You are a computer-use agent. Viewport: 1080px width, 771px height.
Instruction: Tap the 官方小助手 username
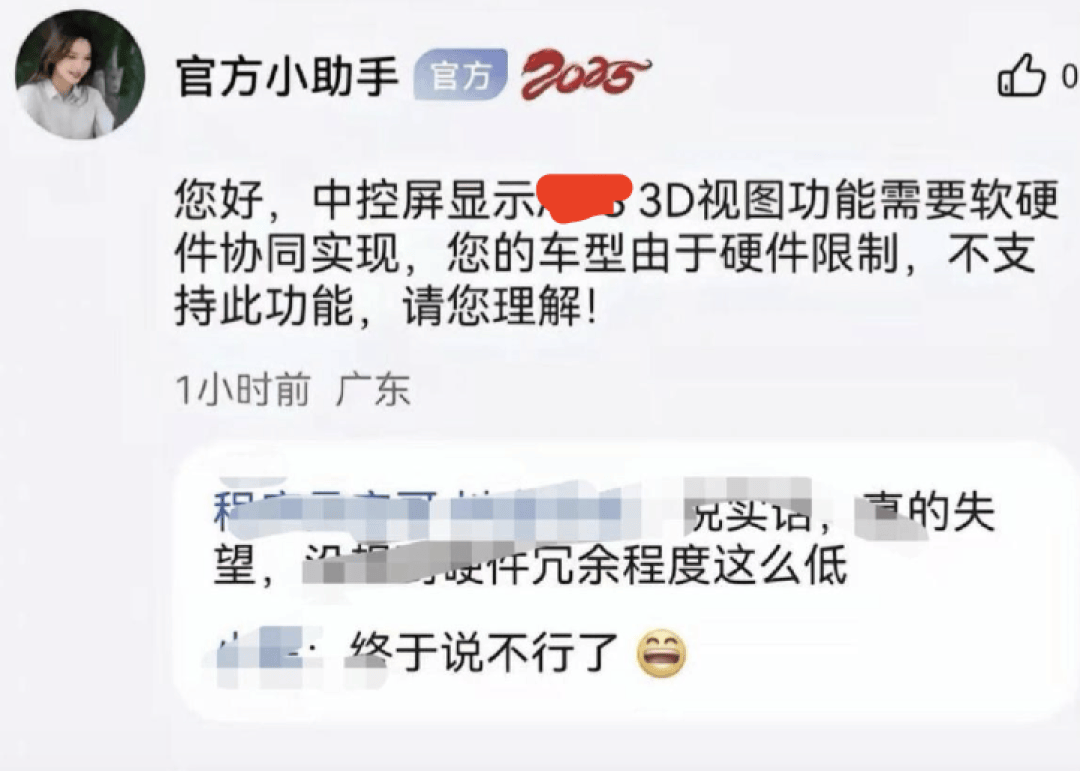coord(287,75)
